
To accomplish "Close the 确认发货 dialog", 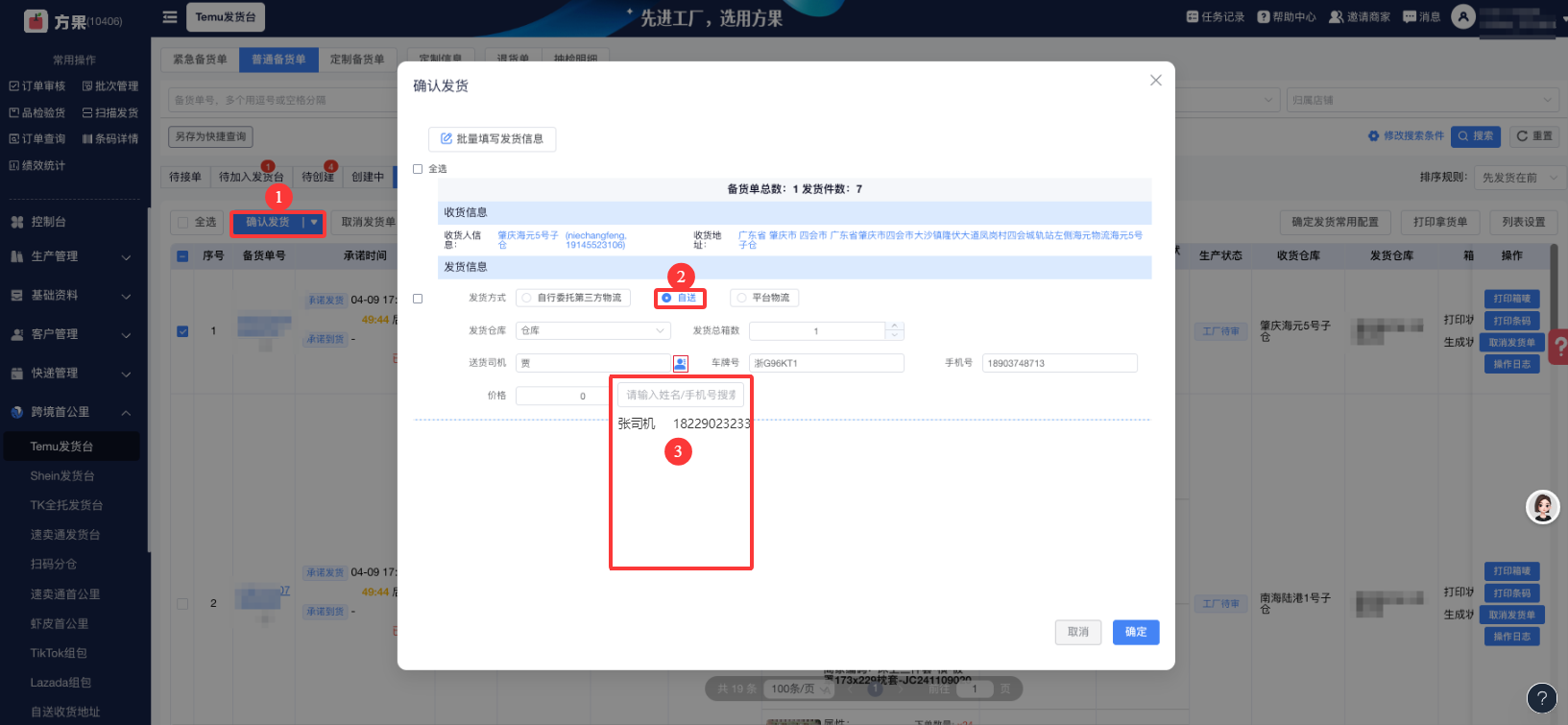I will click(x=1156, y=81).
